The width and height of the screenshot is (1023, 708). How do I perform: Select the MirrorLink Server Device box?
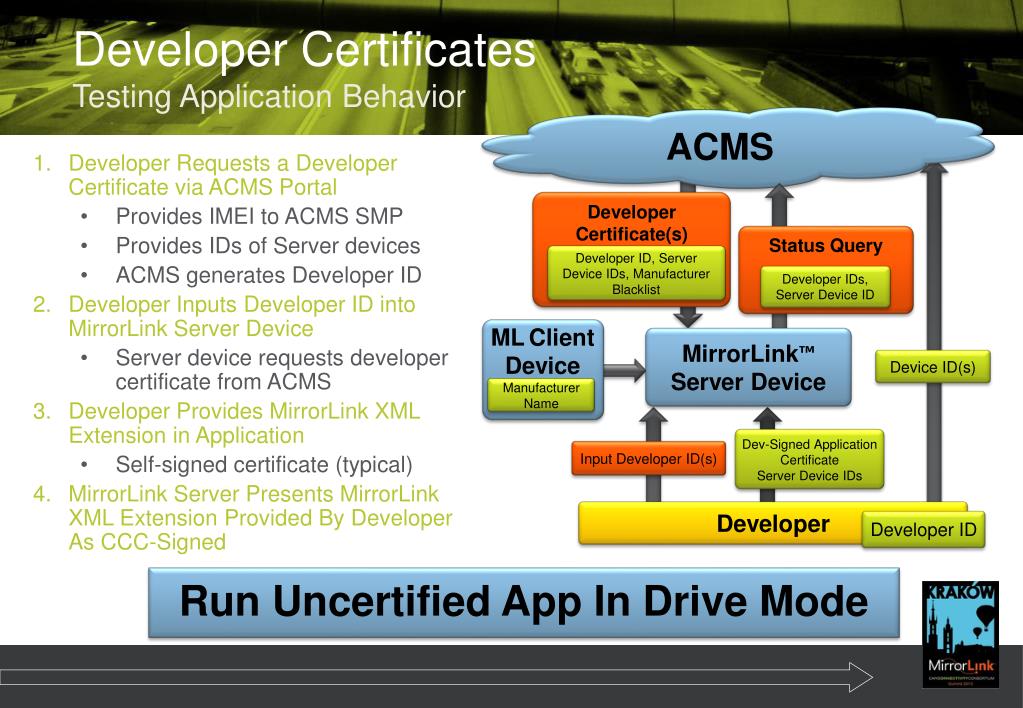pyautogui.click(x=748, y=367)
